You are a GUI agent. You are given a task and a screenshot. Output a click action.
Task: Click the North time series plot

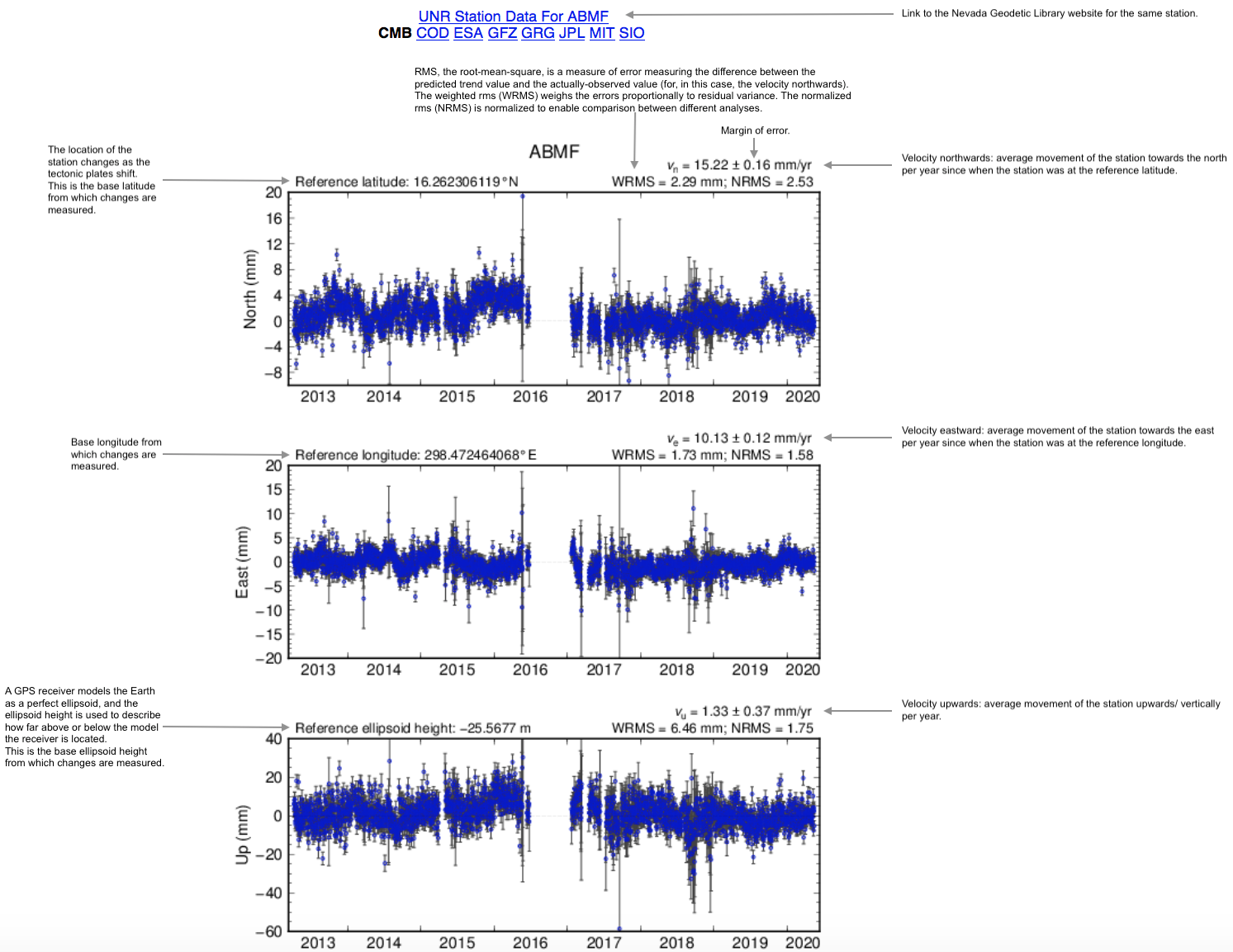554,289
